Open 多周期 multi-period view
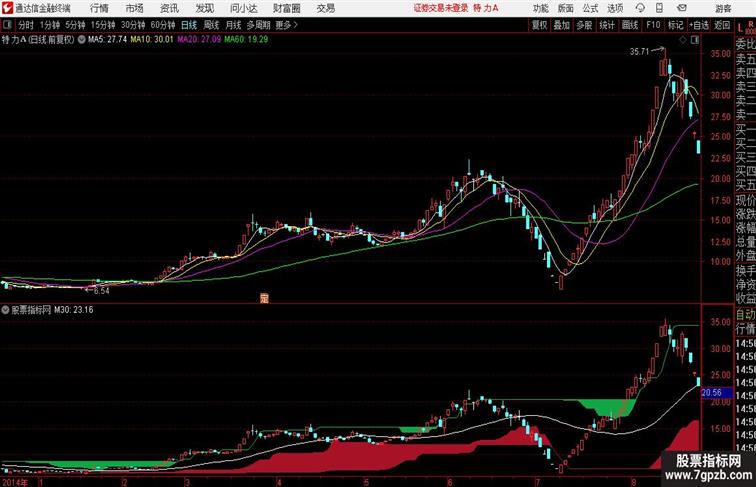The image size is (756, 487). coord(259,25)
